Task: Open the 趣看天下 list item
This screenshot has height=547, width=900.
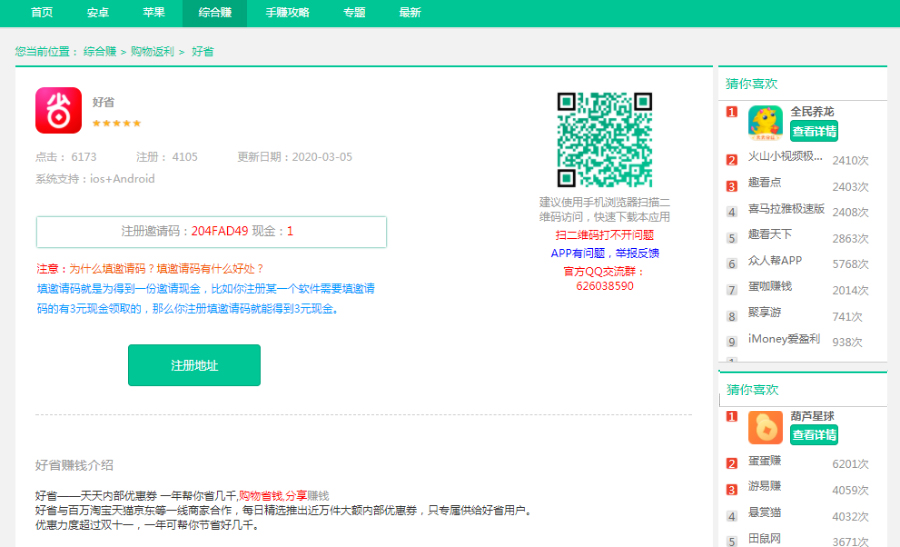Action: [x=770, y=234]
